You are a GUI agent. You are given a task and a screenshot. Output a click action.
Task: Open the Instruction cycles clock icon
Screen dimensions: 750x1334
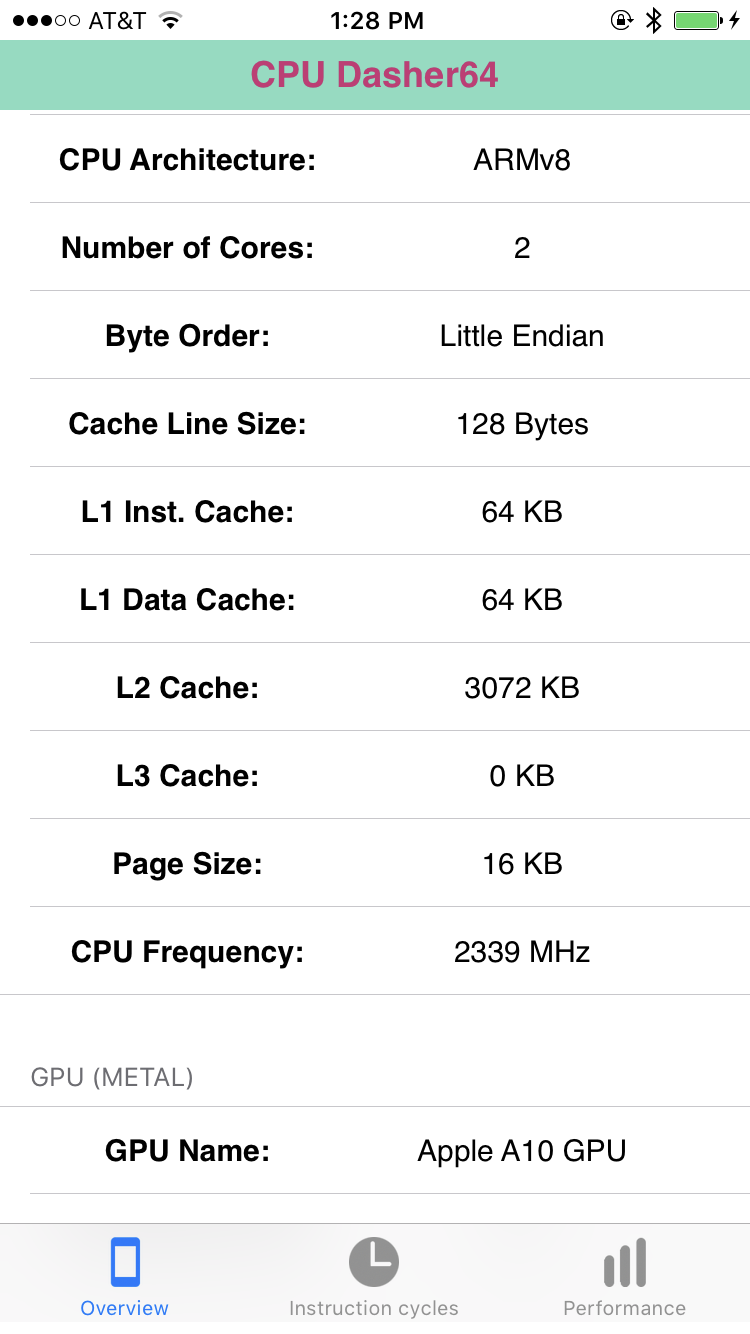click(374, 1262)
